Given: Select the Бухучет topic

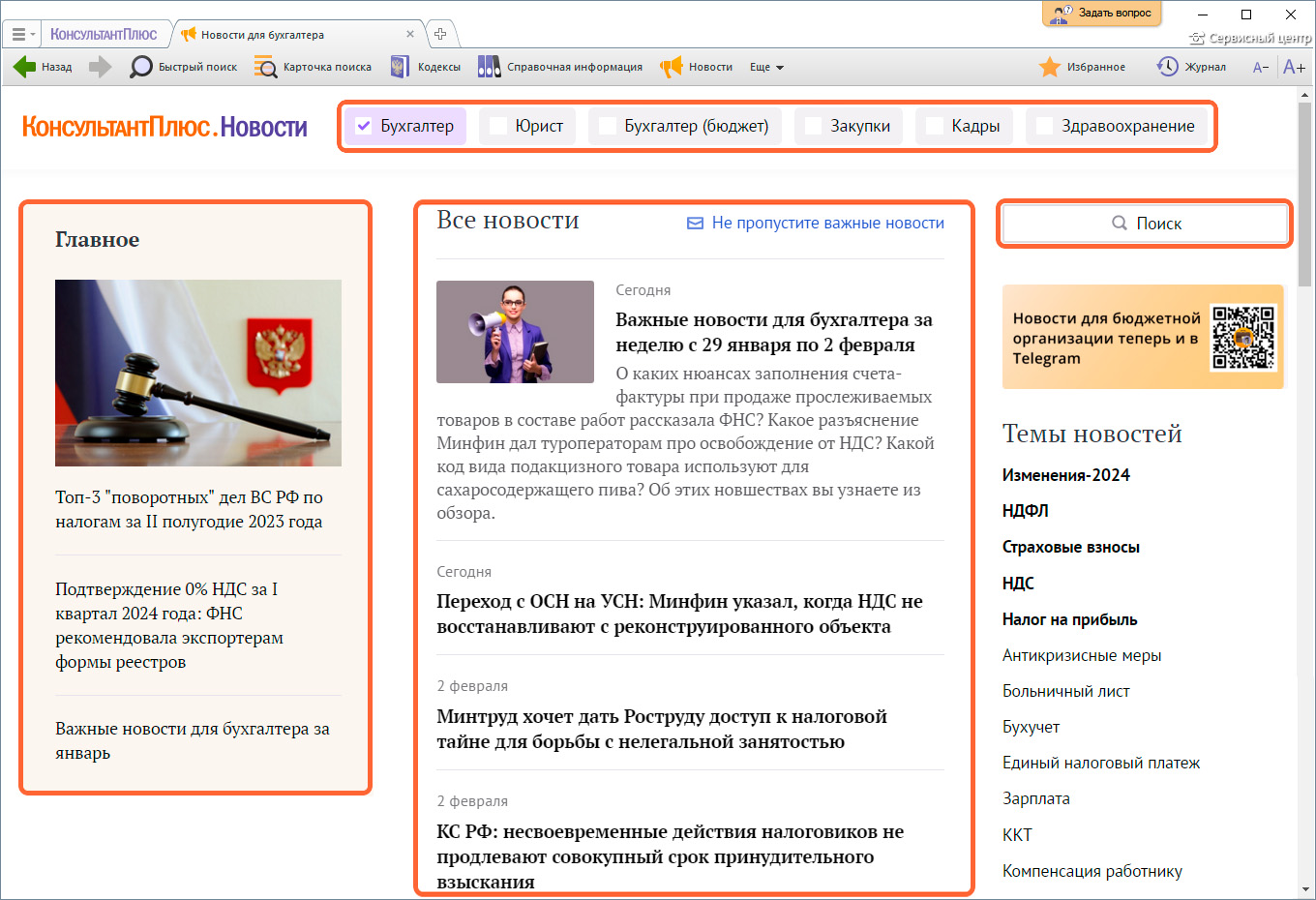Looking at the screenshot, I should 1032,727.
